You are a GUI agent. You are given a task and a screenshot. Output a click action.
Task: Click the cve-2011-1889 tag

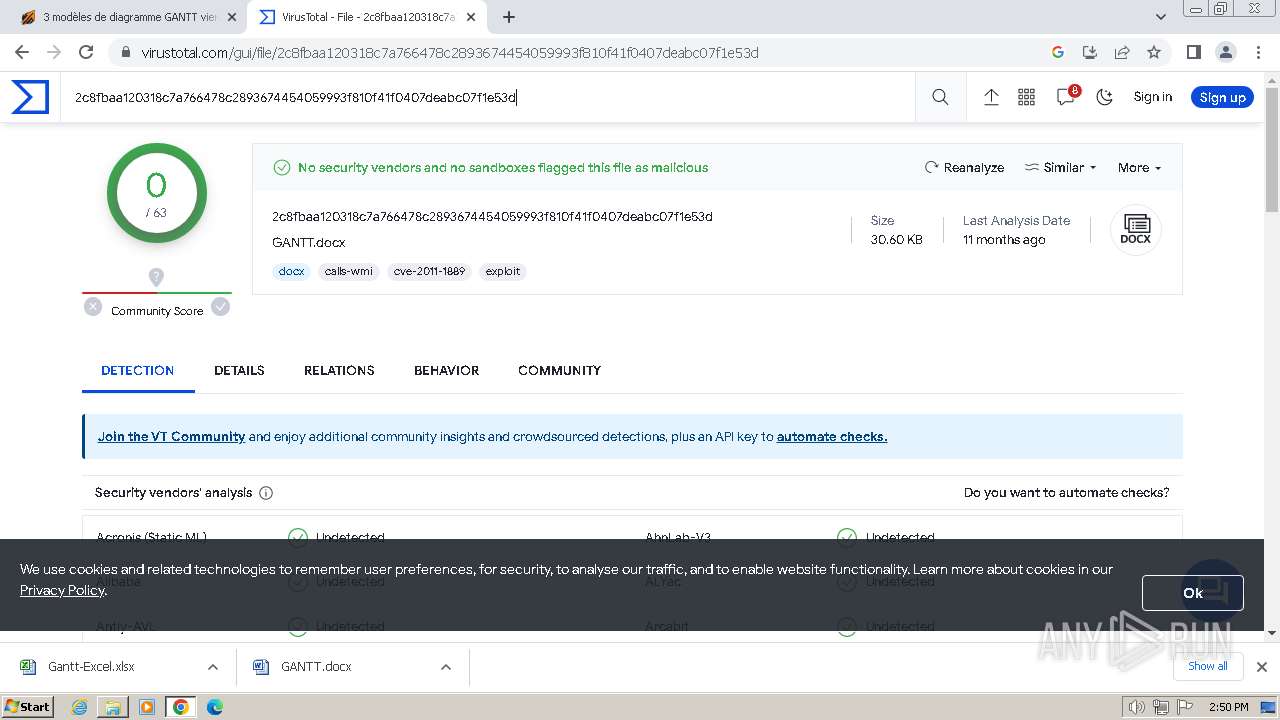pyautogui.click(x=429, y=271)
